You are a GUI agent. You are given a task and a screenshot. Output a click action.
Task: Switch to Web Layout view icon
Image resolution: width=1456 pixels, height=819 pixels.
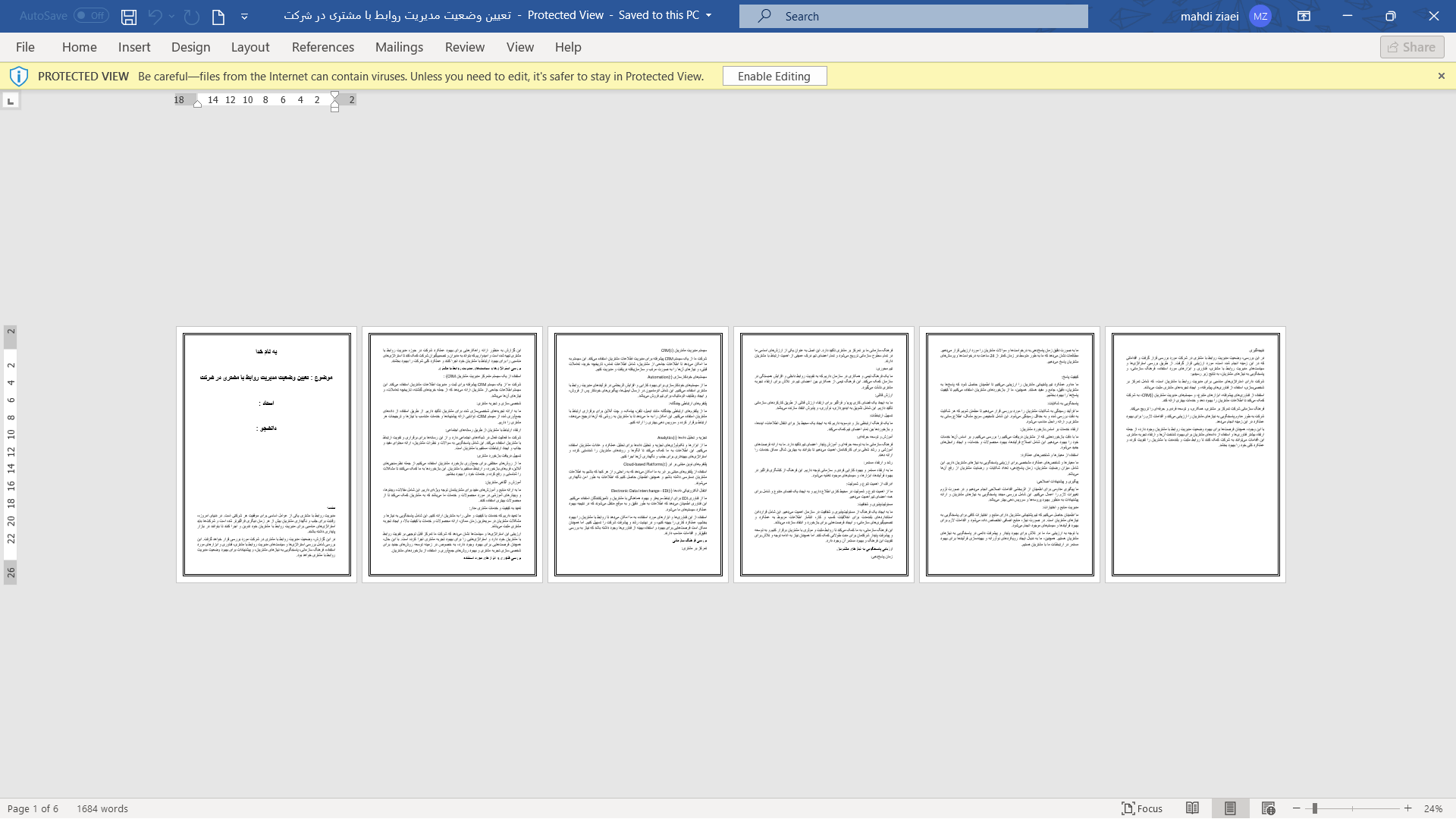[x=1268, y=808]
